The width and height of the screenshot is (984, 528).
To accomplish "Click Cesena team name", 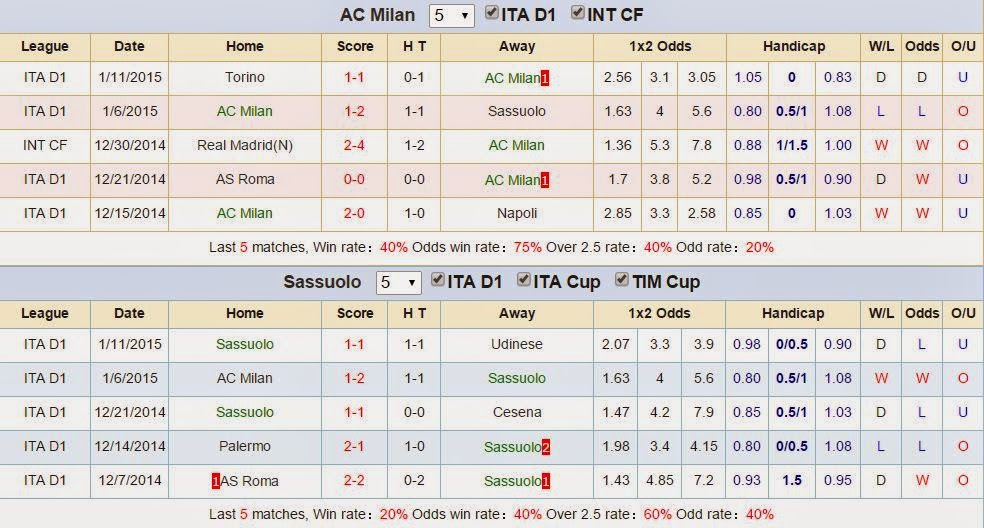I will [516, 412].
